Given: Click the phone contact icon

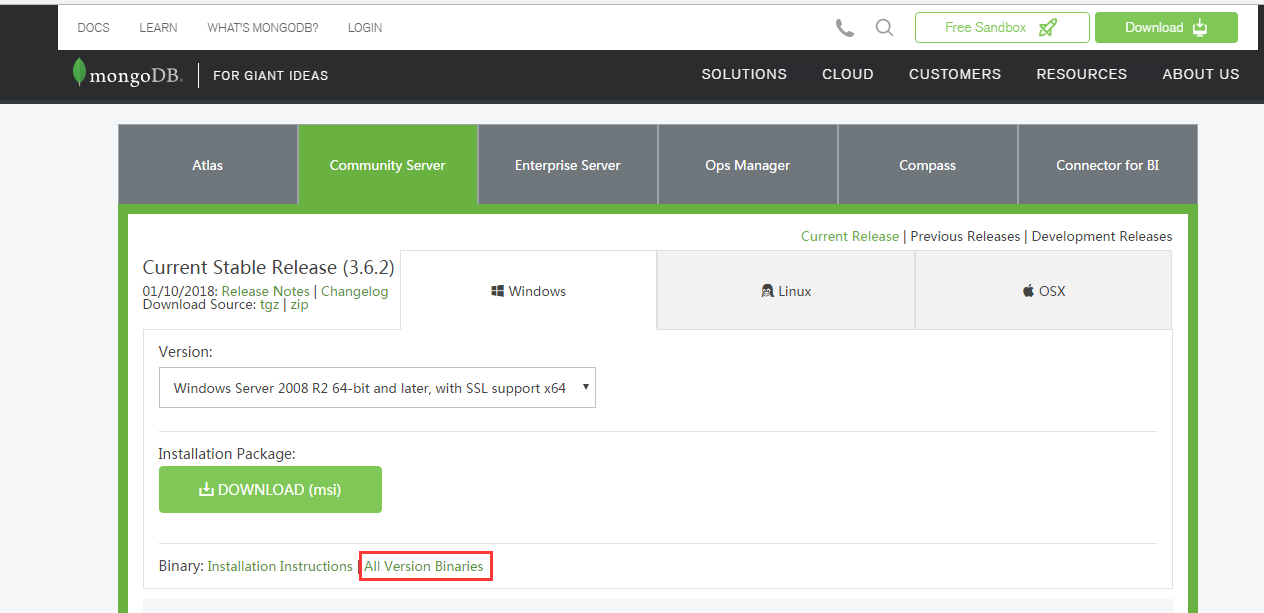Looking at the screenshot, I should click(845, 28).
